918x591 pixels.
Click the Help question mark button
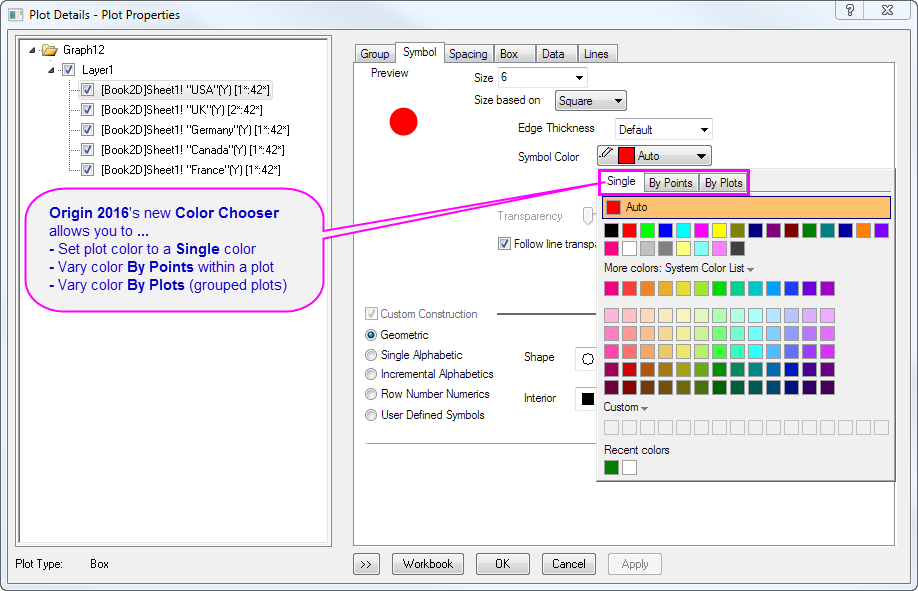[x=849, y=10]
